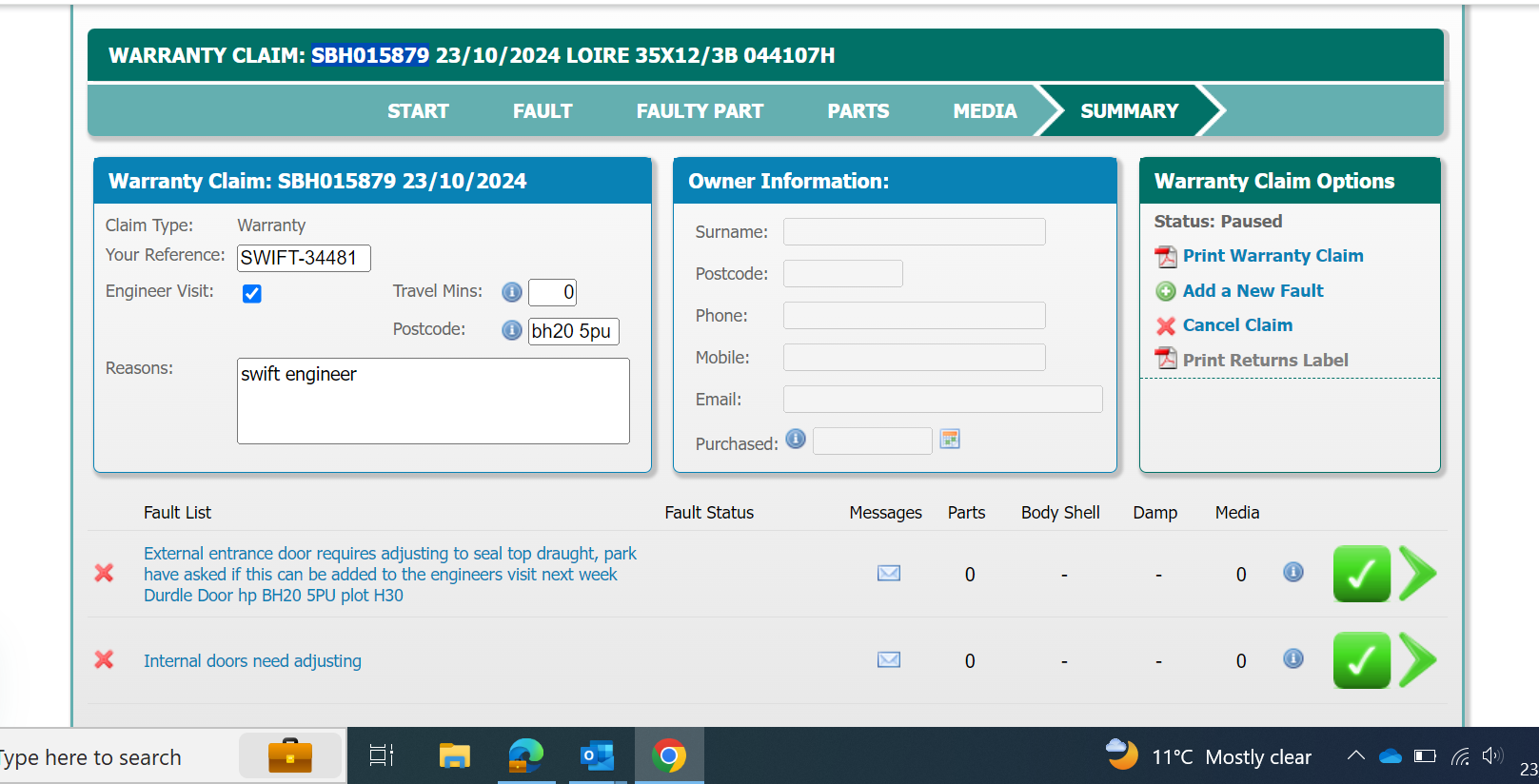Open File Explorer from the taskbar
Image resolution: width=1539 pixels, height=784 pixels.
tap(455, 756)
